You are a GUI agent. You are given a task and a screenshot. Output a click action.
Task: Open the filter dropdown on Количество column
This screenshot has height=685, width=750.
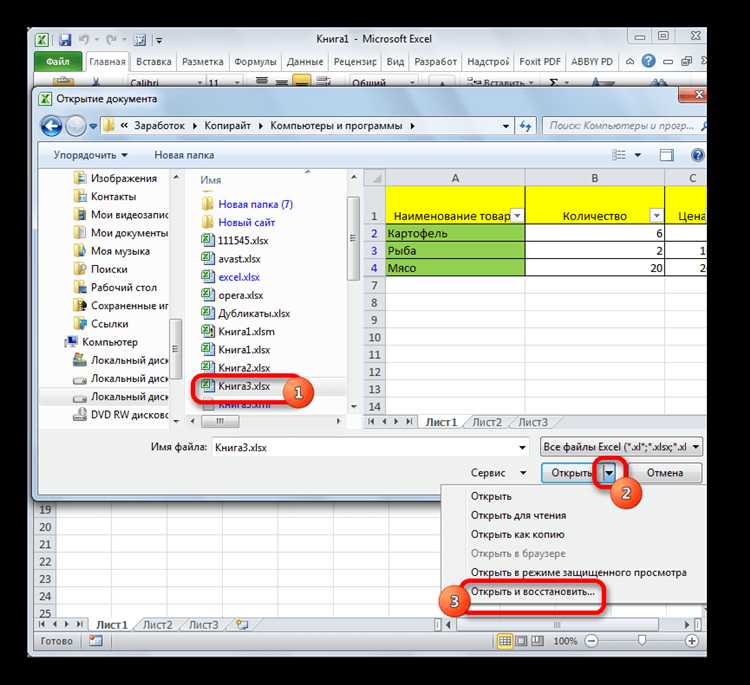[656, 216]
